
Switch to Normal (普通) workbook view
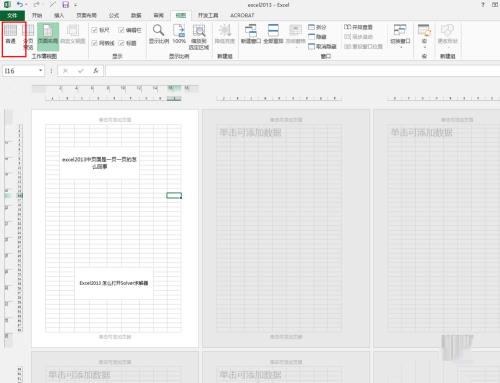click(x=11, y=35)
